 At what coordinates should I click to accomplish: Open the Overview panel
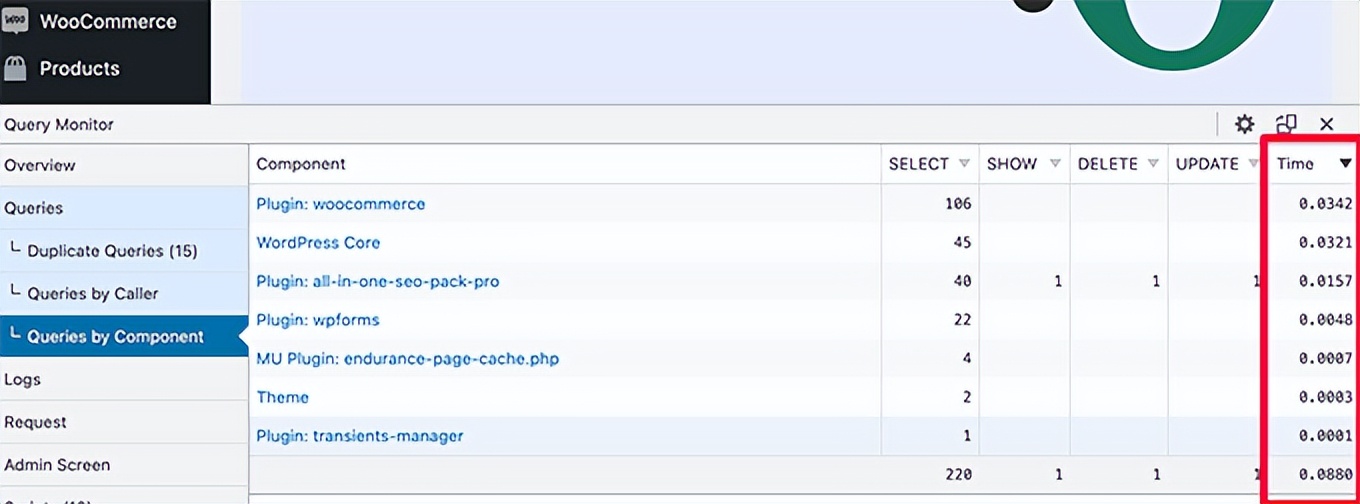click(40, 165)
